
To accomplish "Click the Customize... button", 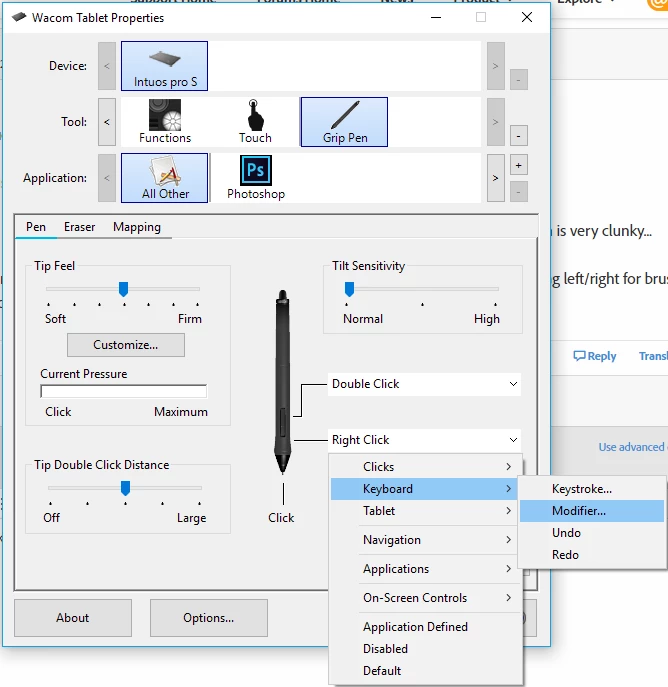I will [126, 345].
